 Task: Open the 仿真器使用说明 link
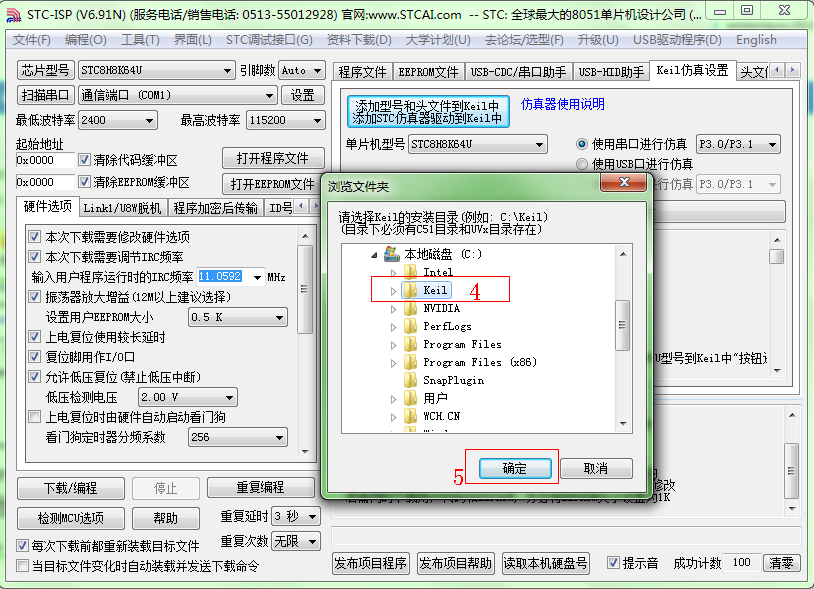563,104
